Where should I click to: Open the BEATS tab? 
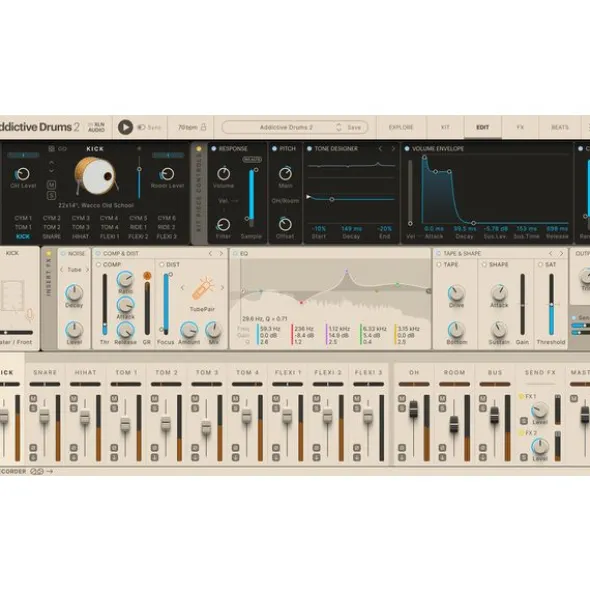point(560,127)
